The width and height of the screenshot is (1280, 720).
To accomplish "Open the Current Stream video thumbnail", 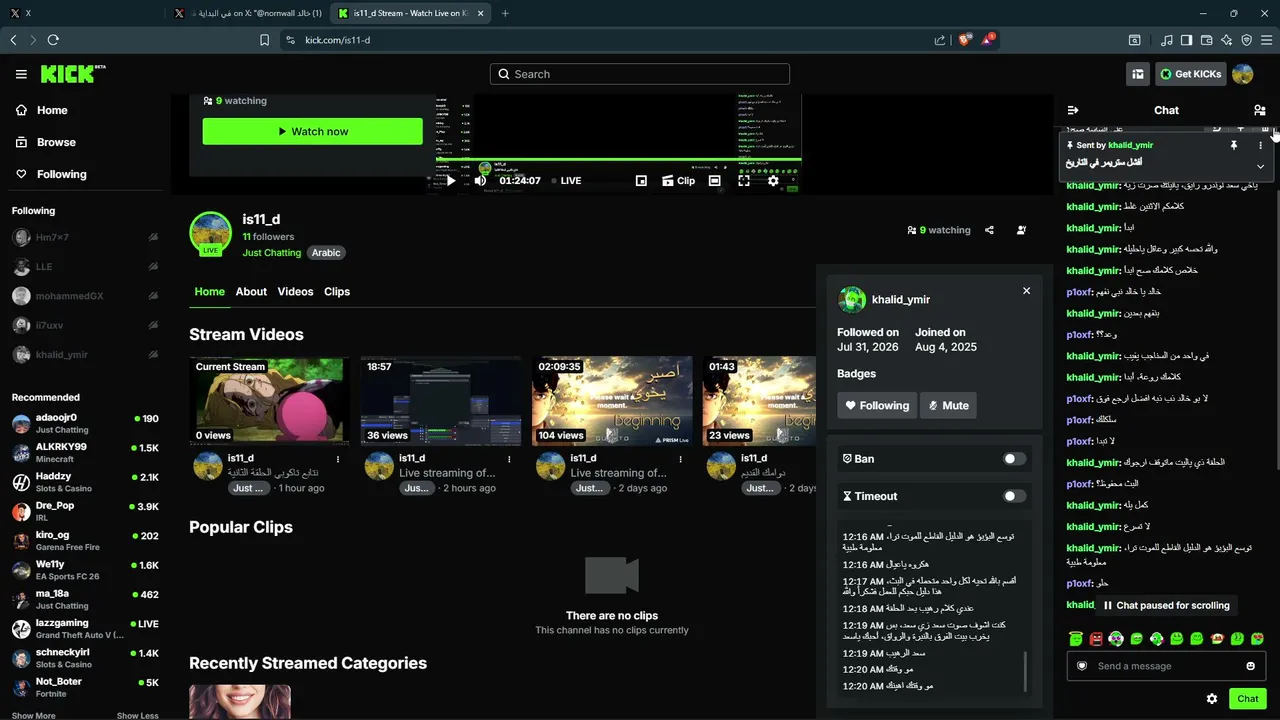I will [x=270, y=401].
